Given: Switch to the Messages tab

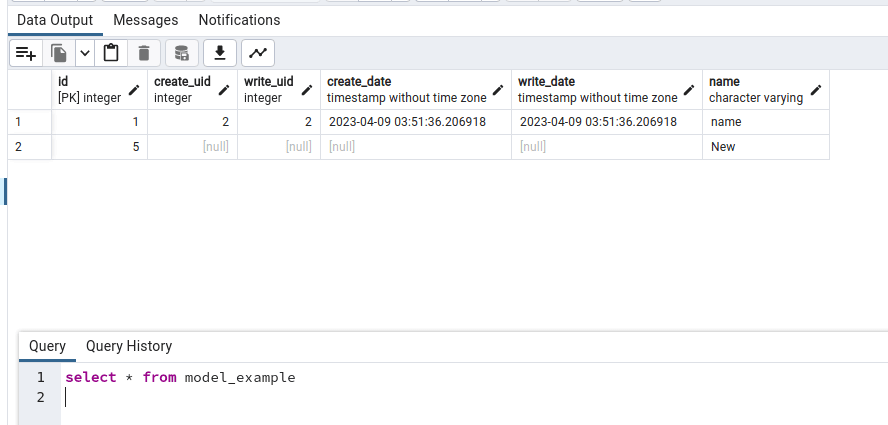Looking at the screenshot, I should pos(146,20).
